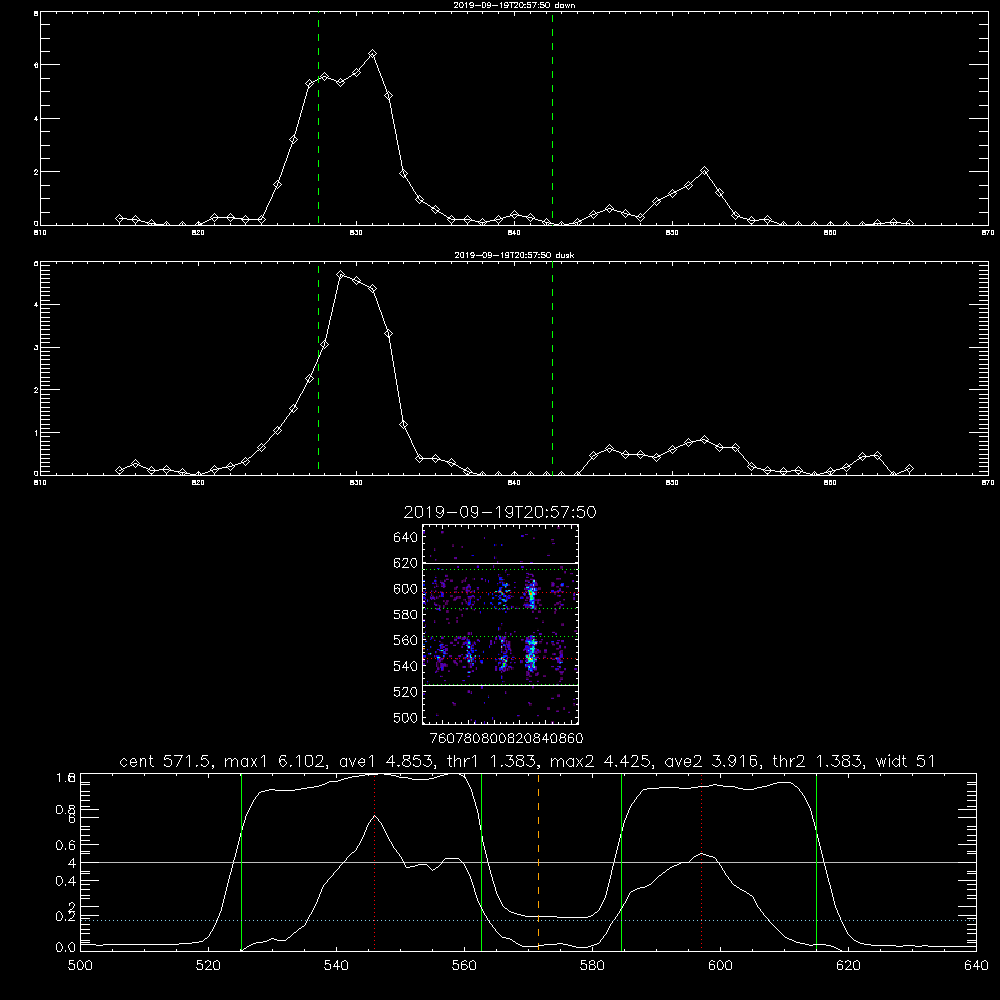
Task: Click the large '2019-09-19T20:57:50' title above image
Action: coord(500,512)
